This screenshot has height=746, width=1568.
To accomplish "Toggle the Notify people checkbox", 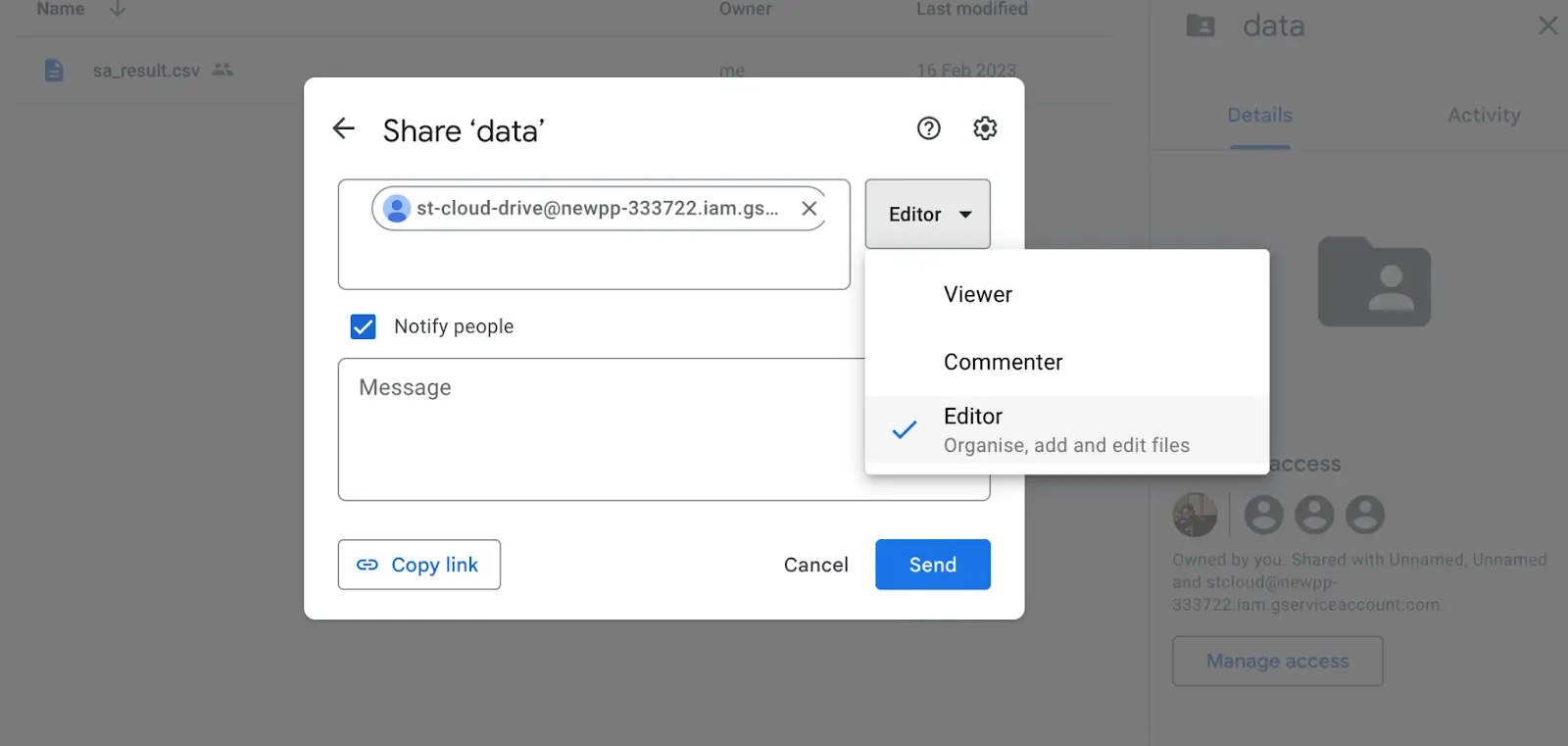I will (x=364, y=326).
